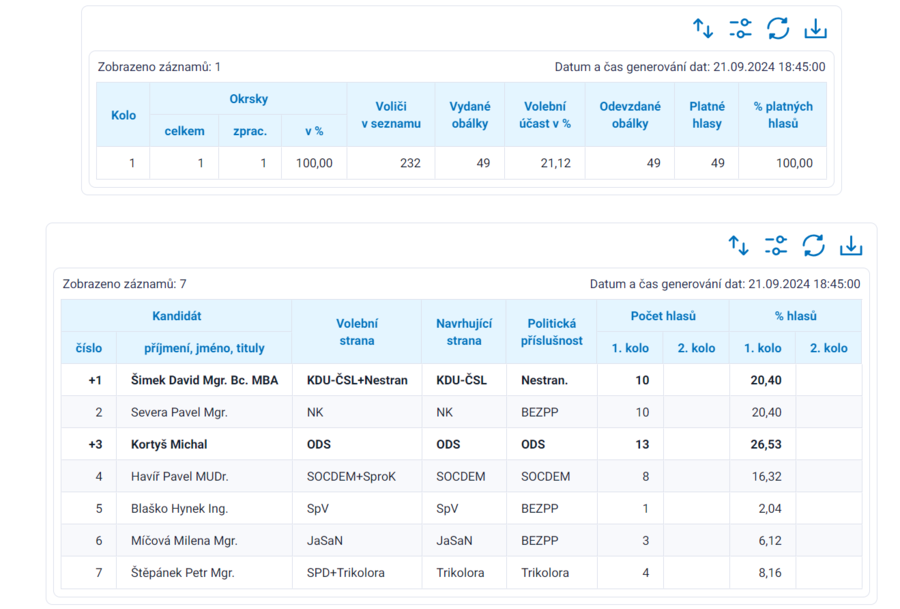Image resolution: width=900 pixels, height=609 pixels.
Task: Click the sort arrows icon above the candidates table
Action: point(738,246)
